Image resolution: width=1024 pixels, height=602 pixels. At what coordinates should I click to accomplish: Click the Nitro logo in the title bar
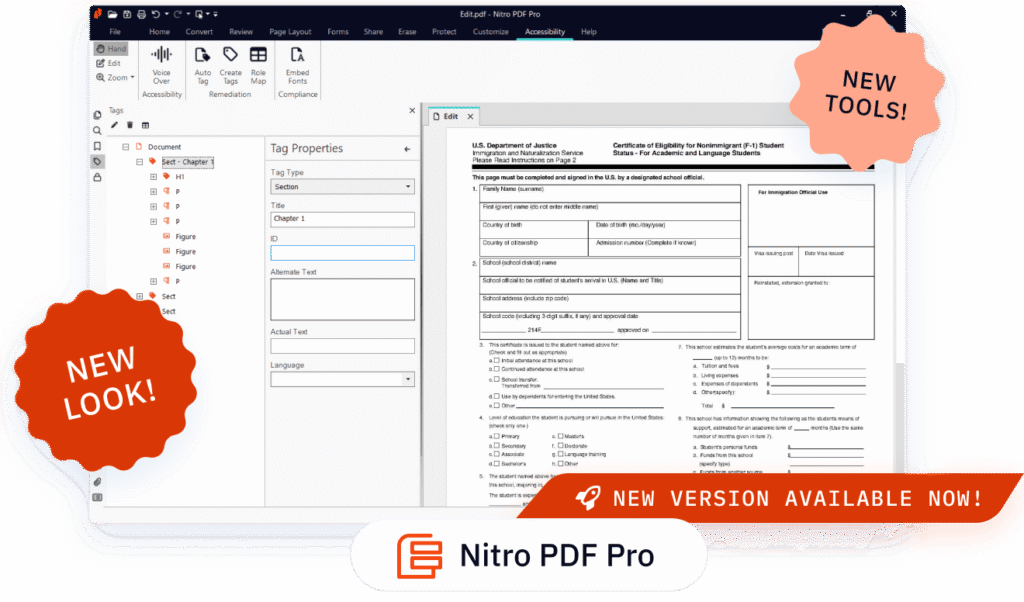[x=98, y=13]
